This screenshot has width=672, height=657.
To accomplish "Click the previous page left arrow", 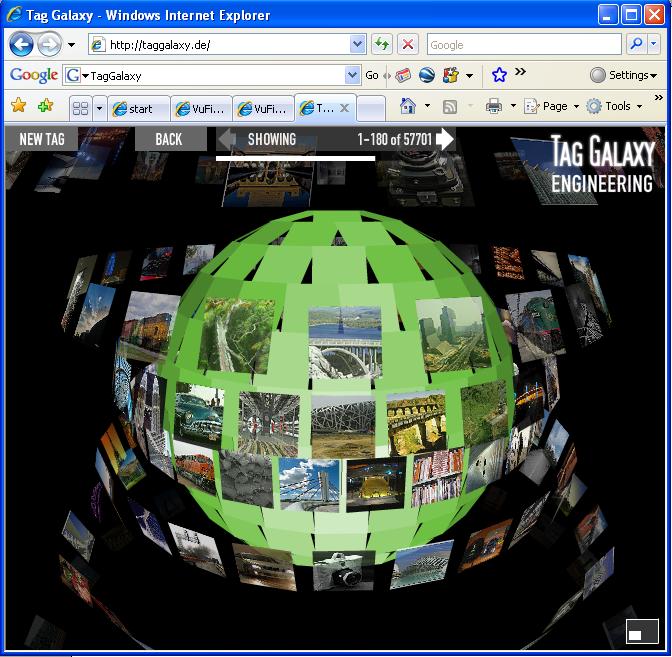I will [227, 139].
